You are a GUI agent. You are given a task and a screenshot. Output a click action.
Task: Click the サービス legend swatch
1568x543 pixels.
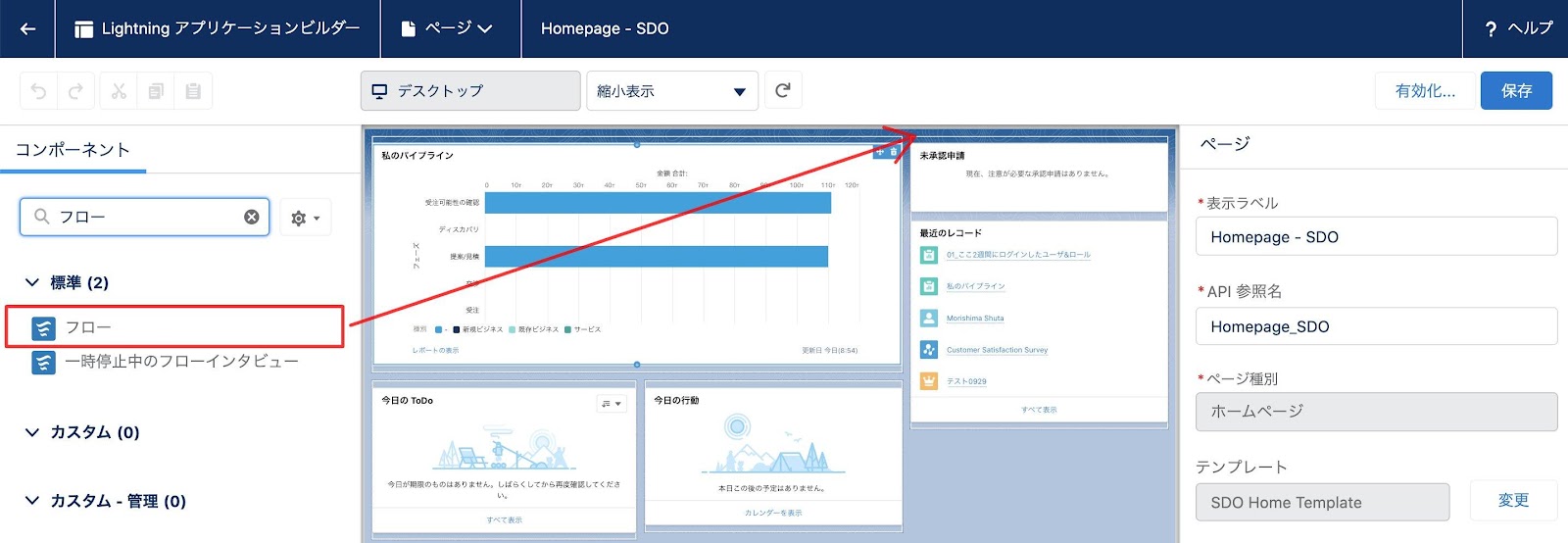click(x=568, y=329)
